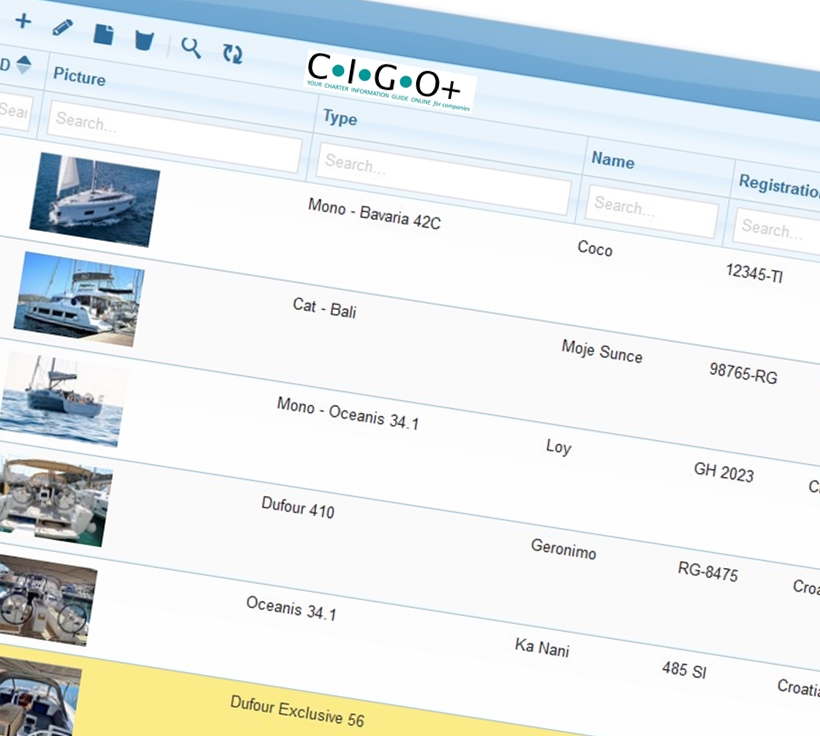The height and width of the screenshot is (736, 820).
Task: Click the refresh arrows icon
Action: point(232,54)
